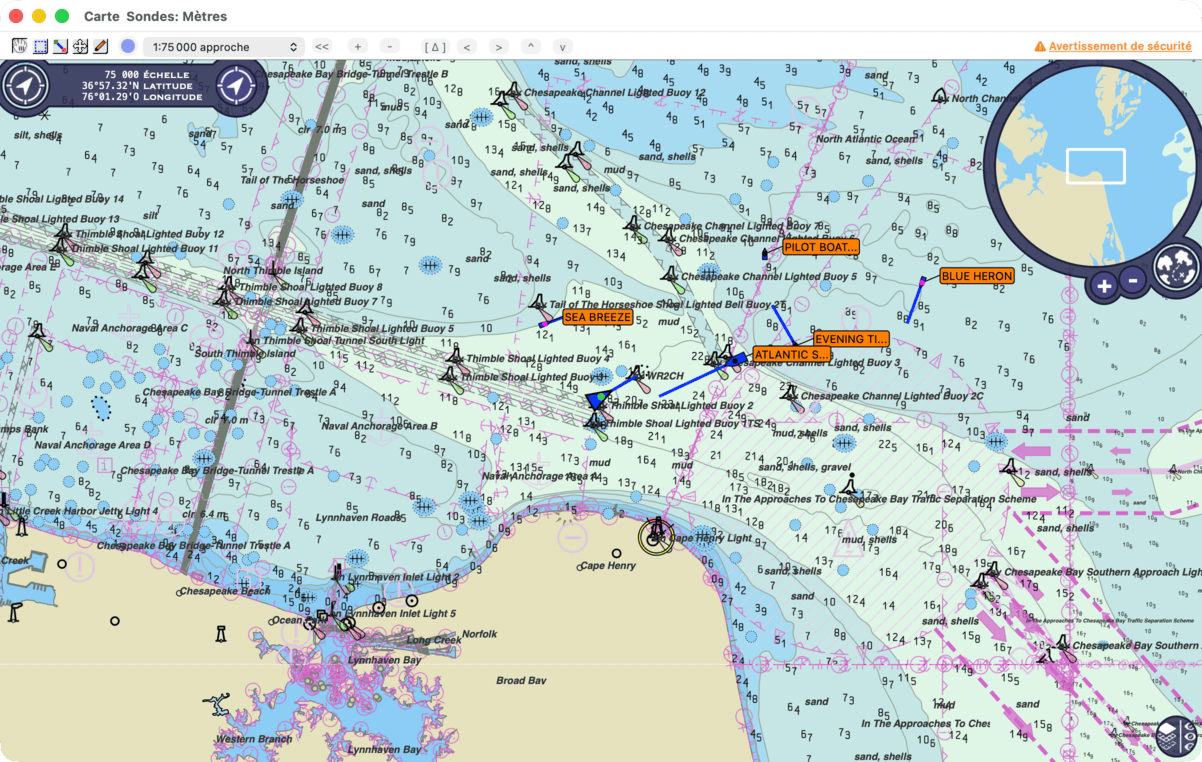
Task: Select the hand pan tool
Action: [20, 46]
